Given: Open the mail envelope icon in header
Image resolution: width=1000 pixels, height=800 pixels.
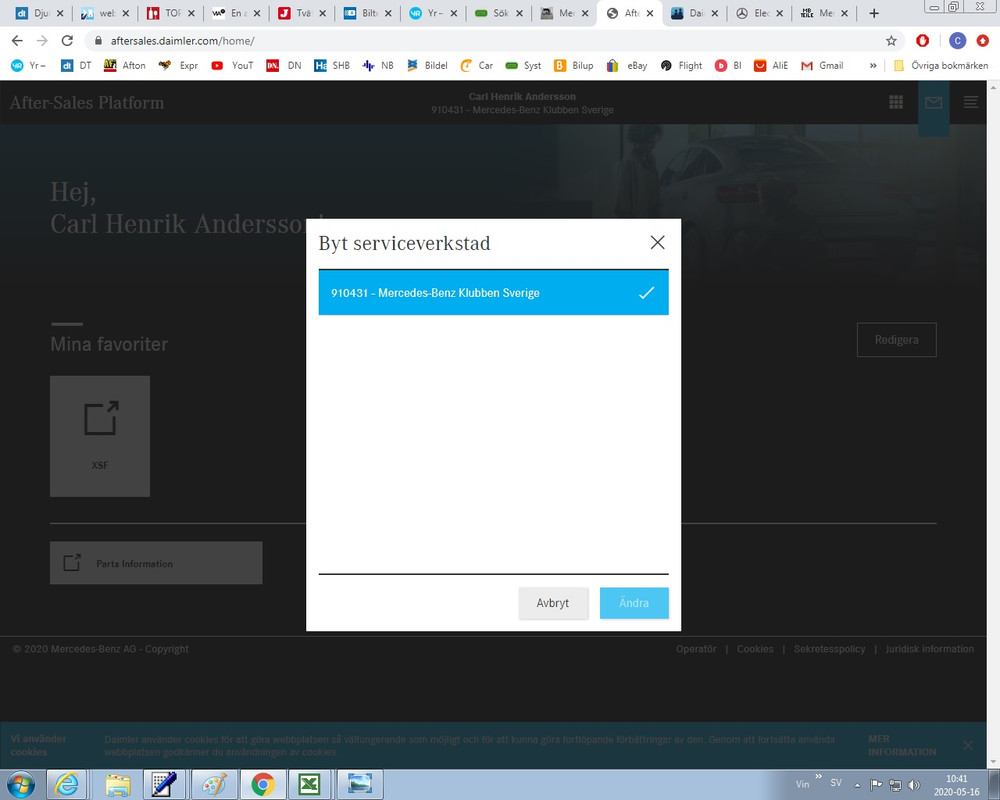Looking at the screenshot, I should coord(934,102).
